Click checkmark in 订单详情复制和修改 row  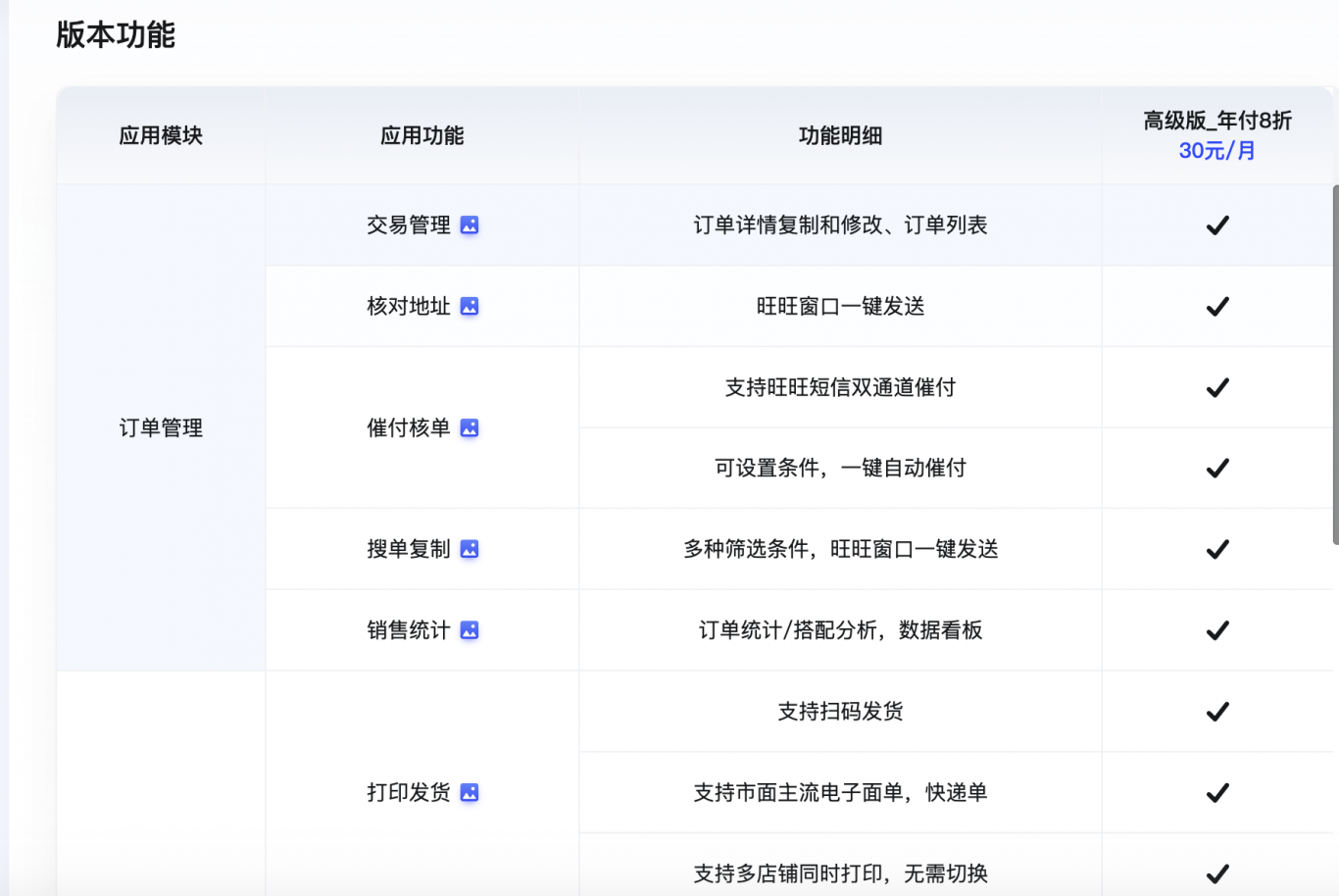click(x=1217, y=225)
